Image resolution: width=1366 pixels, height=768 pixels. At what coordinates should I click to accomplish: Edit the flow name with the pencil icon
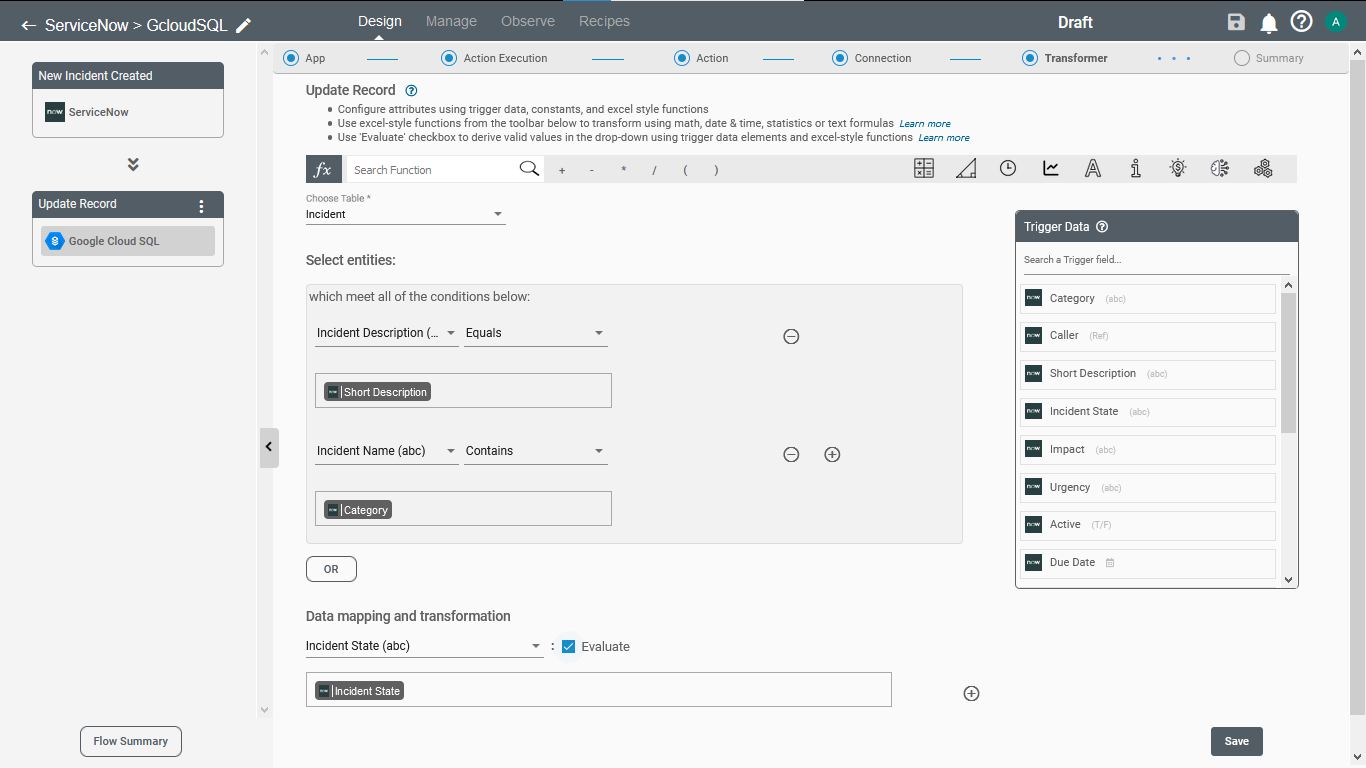(243, 25)
